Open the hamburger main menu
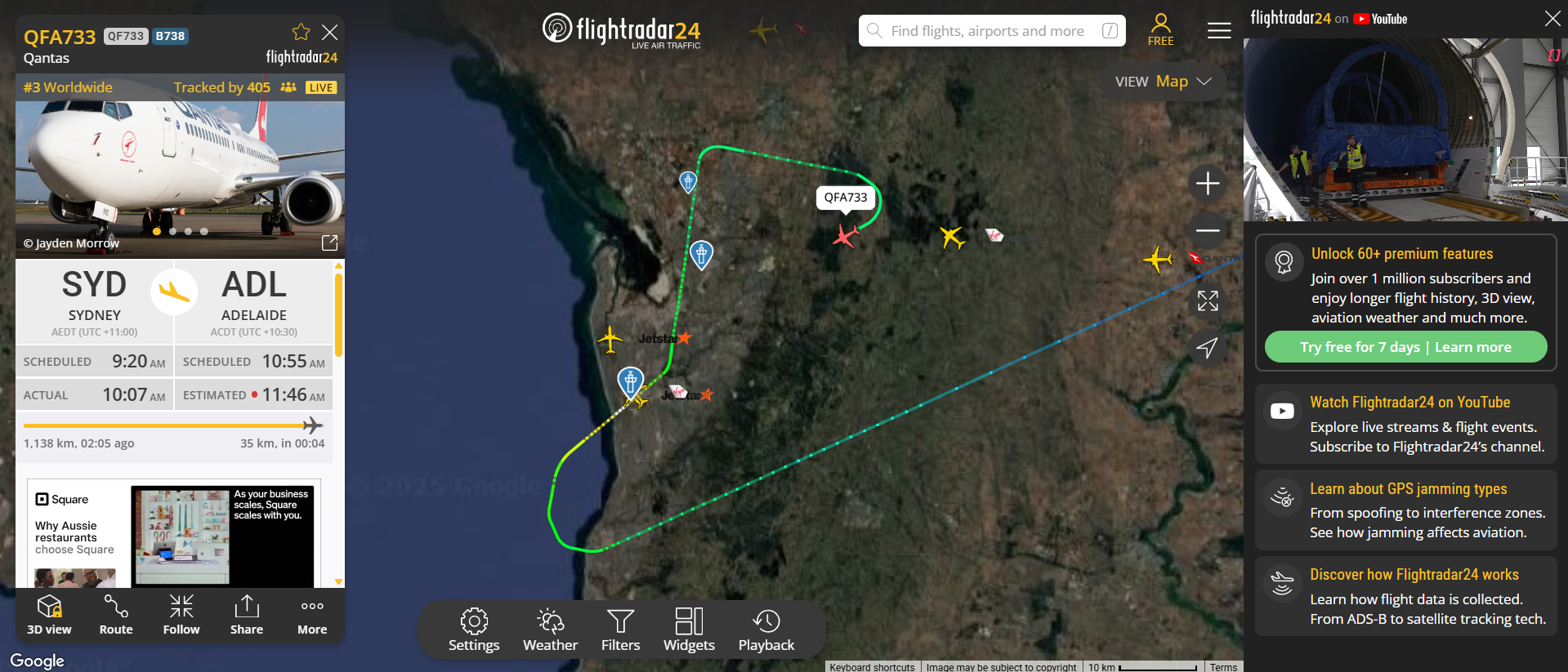The image size is (1568, 672). click(1219, 31)
